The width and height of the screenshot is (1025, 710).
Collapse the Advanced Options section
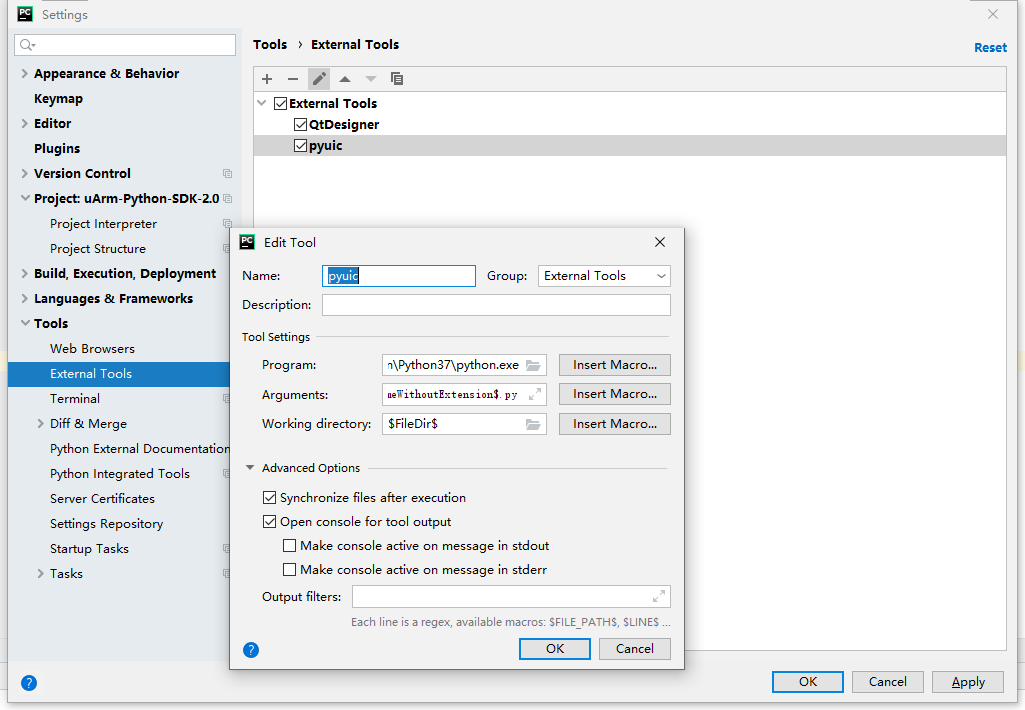coord(250,468)
